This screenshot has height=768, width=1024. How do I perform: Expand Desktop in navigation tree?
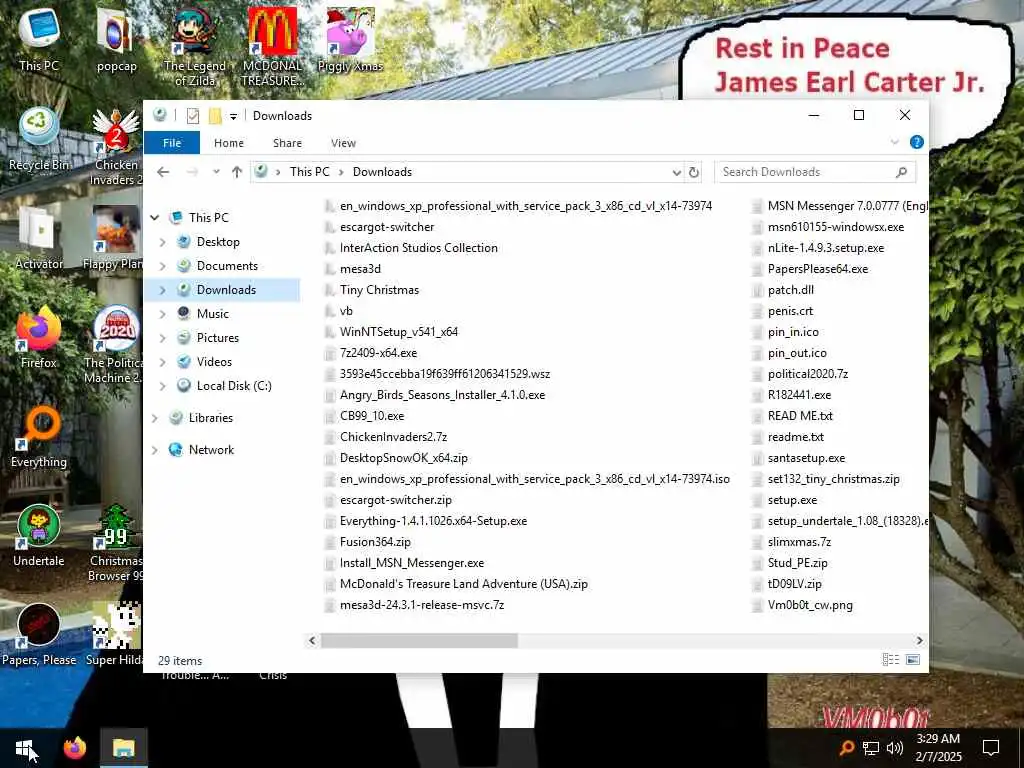[163, 242]
